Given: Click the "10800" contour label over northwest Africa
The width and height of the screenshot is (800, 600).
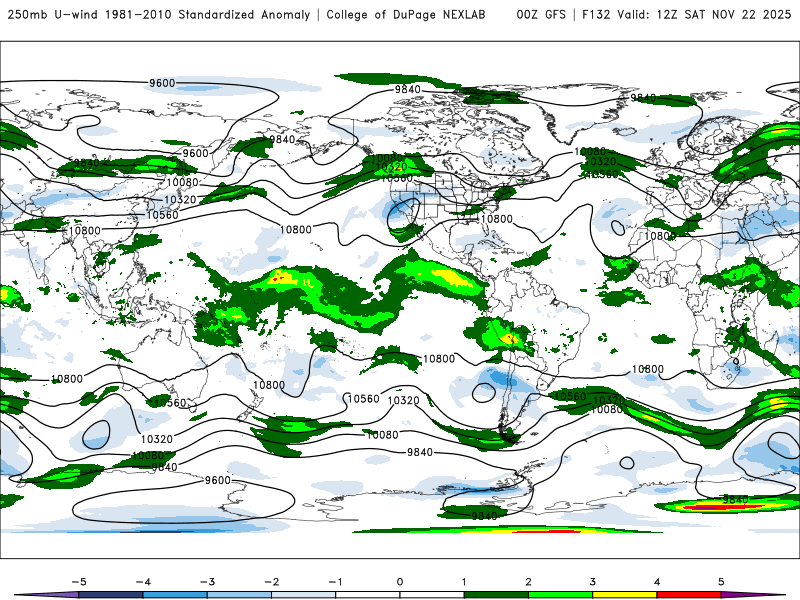Looking at the screenshot, I should (660, 236).
